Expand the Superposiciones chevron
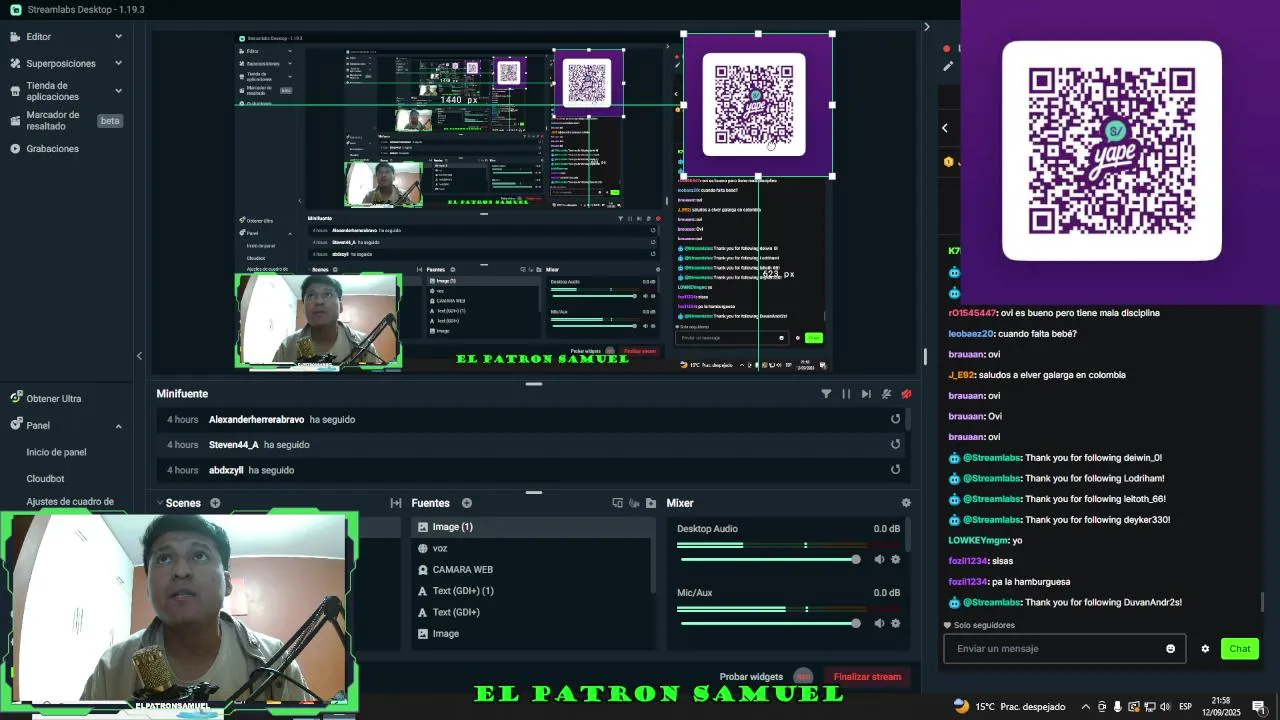 (x=118, y=63)
